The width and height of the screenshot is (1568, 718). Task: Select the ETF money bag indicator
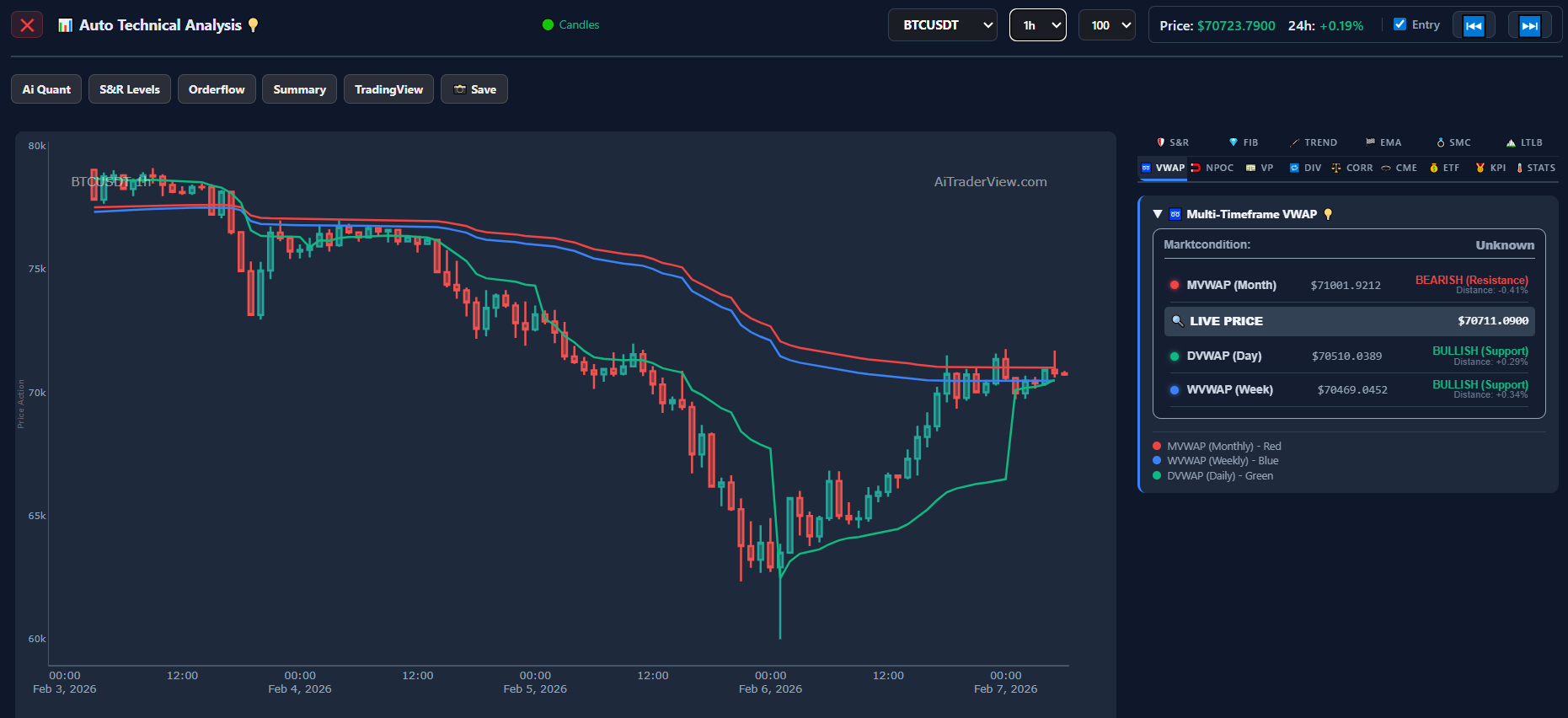[1444, 168]
